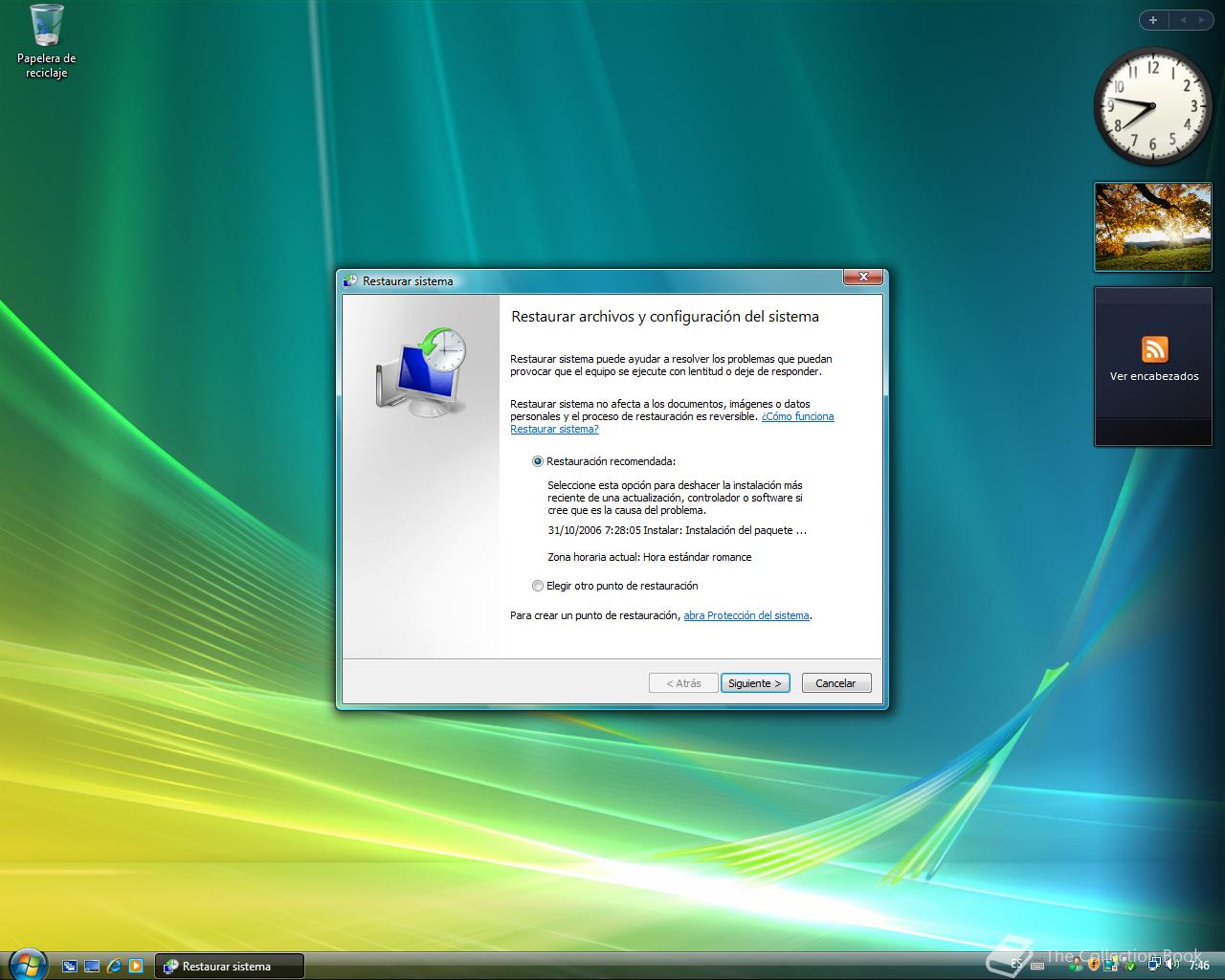Click the sidebar previous page arrow
Image resolution: width=1225 pixels, height=980 pixels.
(x=1181, y=19)
